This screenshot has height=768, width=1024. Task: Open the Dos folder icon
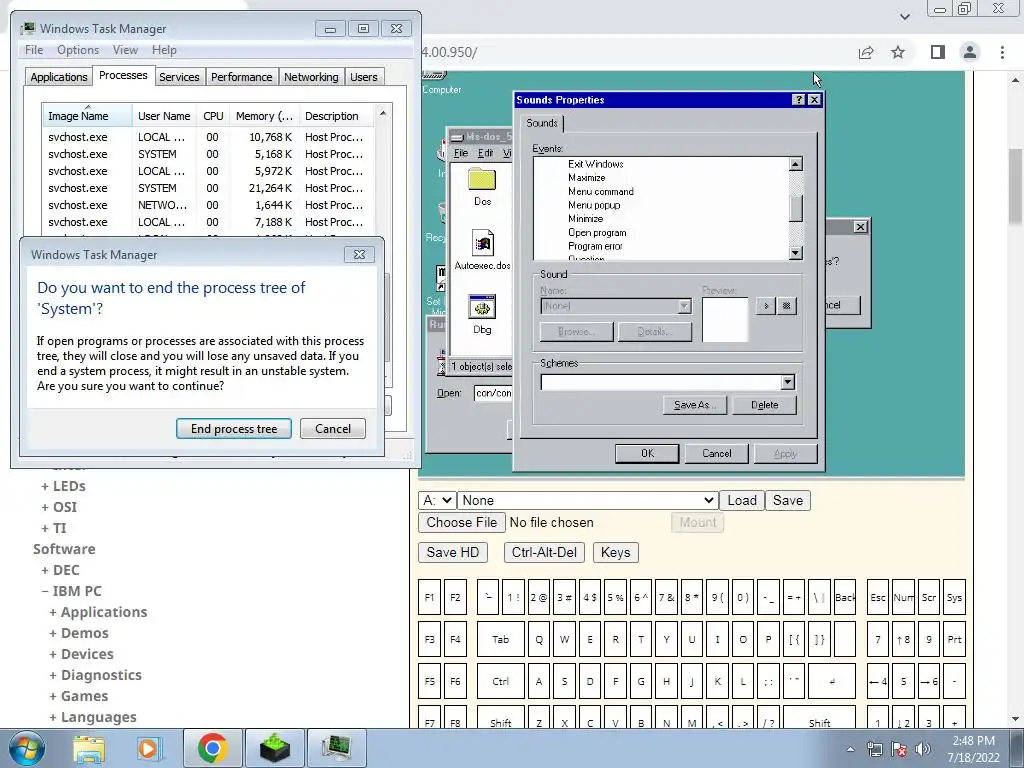pyautogui.click(x=482, y=180)
